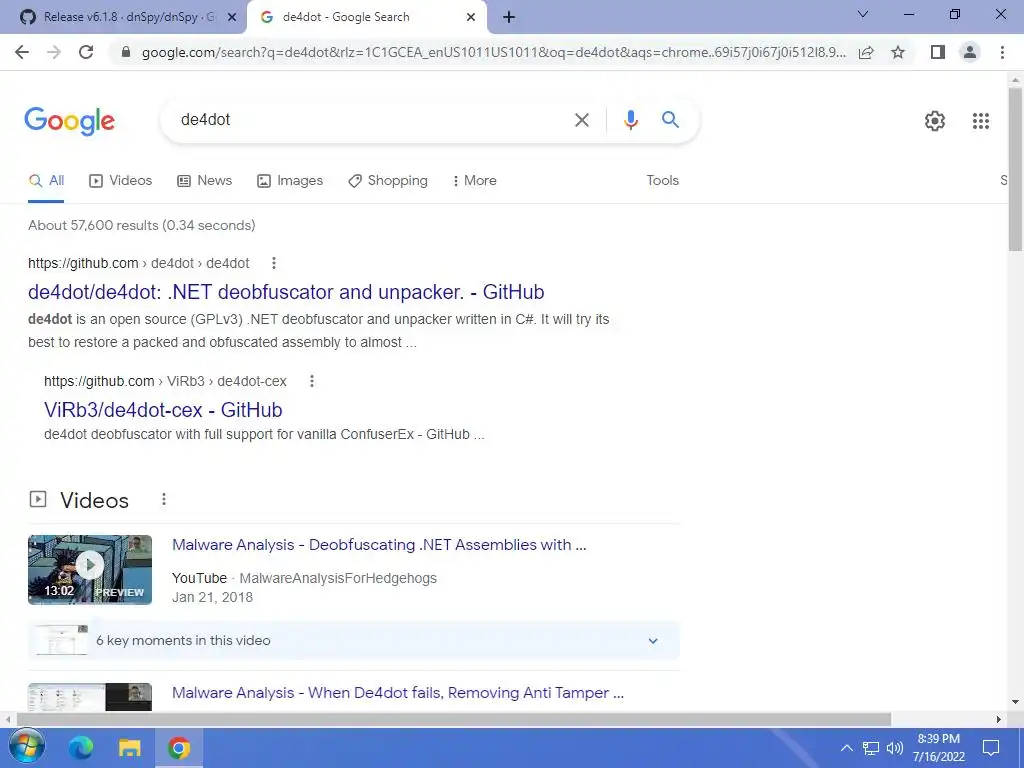Expand the More search filters
Image resolution: width=1024 pixels, height=768 pixels.
click(475, 181)
